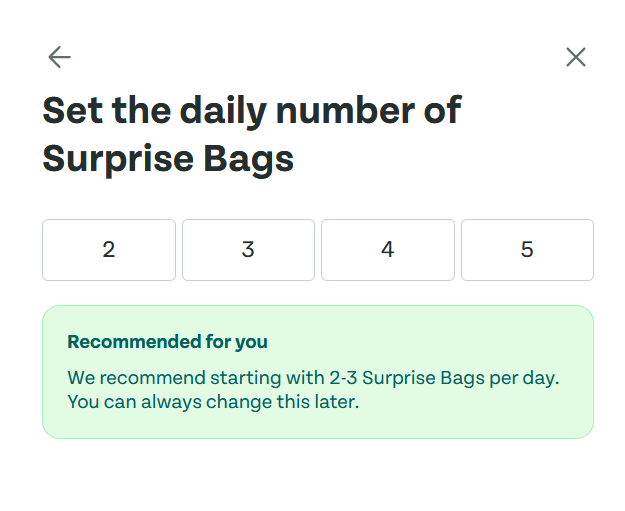
Task: Click "You can always change this later" text
Action: 212,402
